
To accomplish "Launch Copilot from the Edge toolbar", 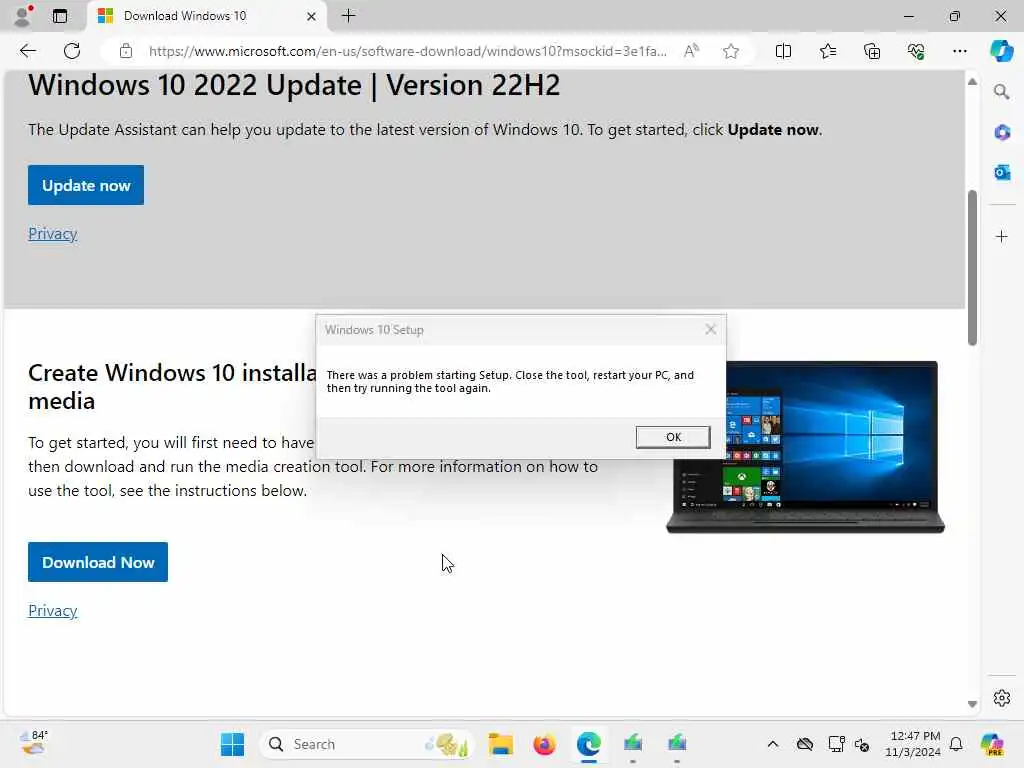I will click(1001, 51).
